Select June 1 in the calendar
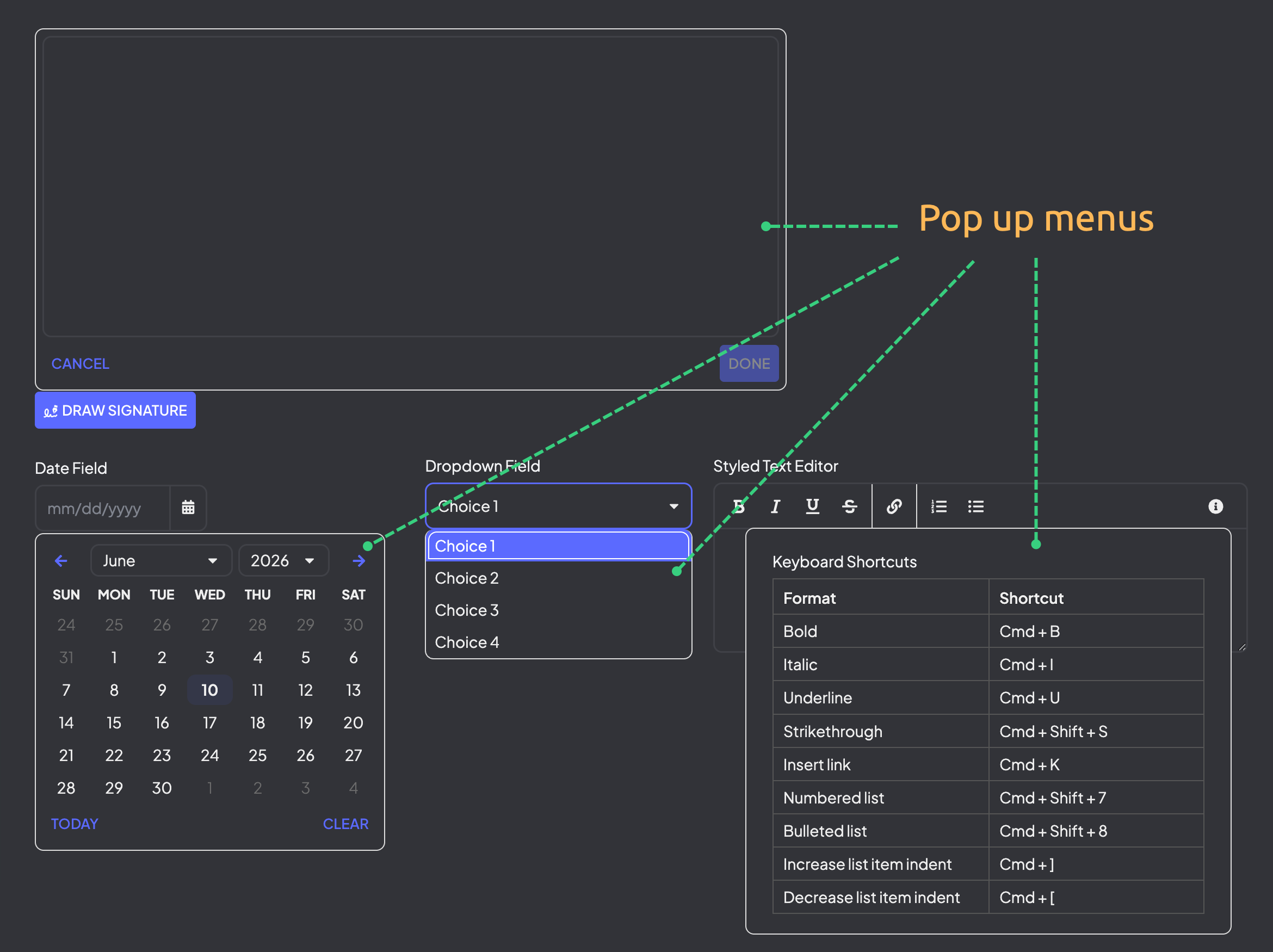Viewport: 1273px width, 952px height. [114, 657]
